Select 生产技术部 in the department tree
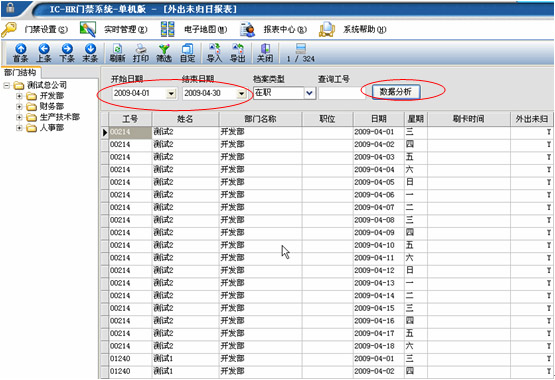The height and width of the screenshot is (380, 555). pos(59,117)
